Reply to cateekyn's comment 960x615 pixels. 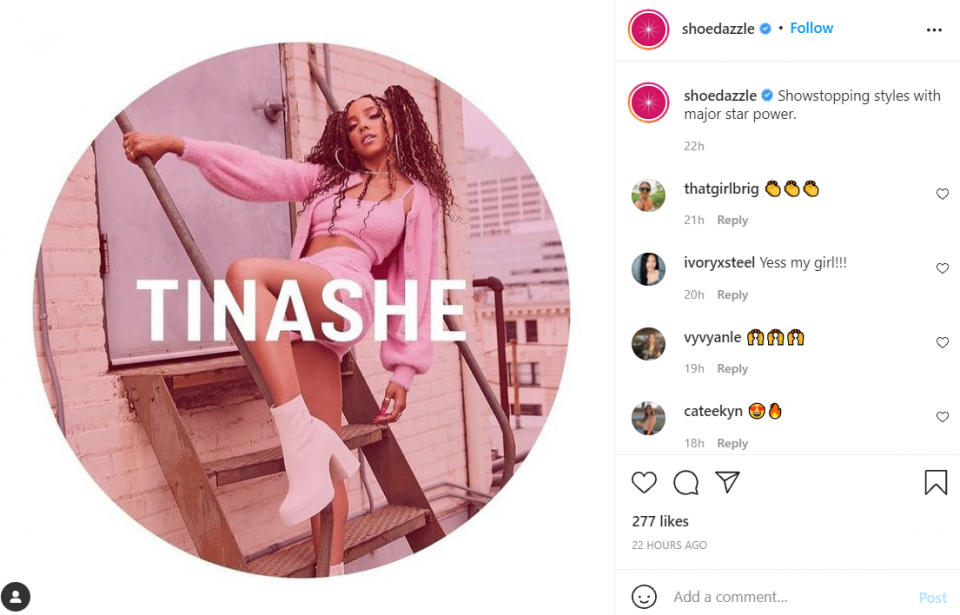732,443
